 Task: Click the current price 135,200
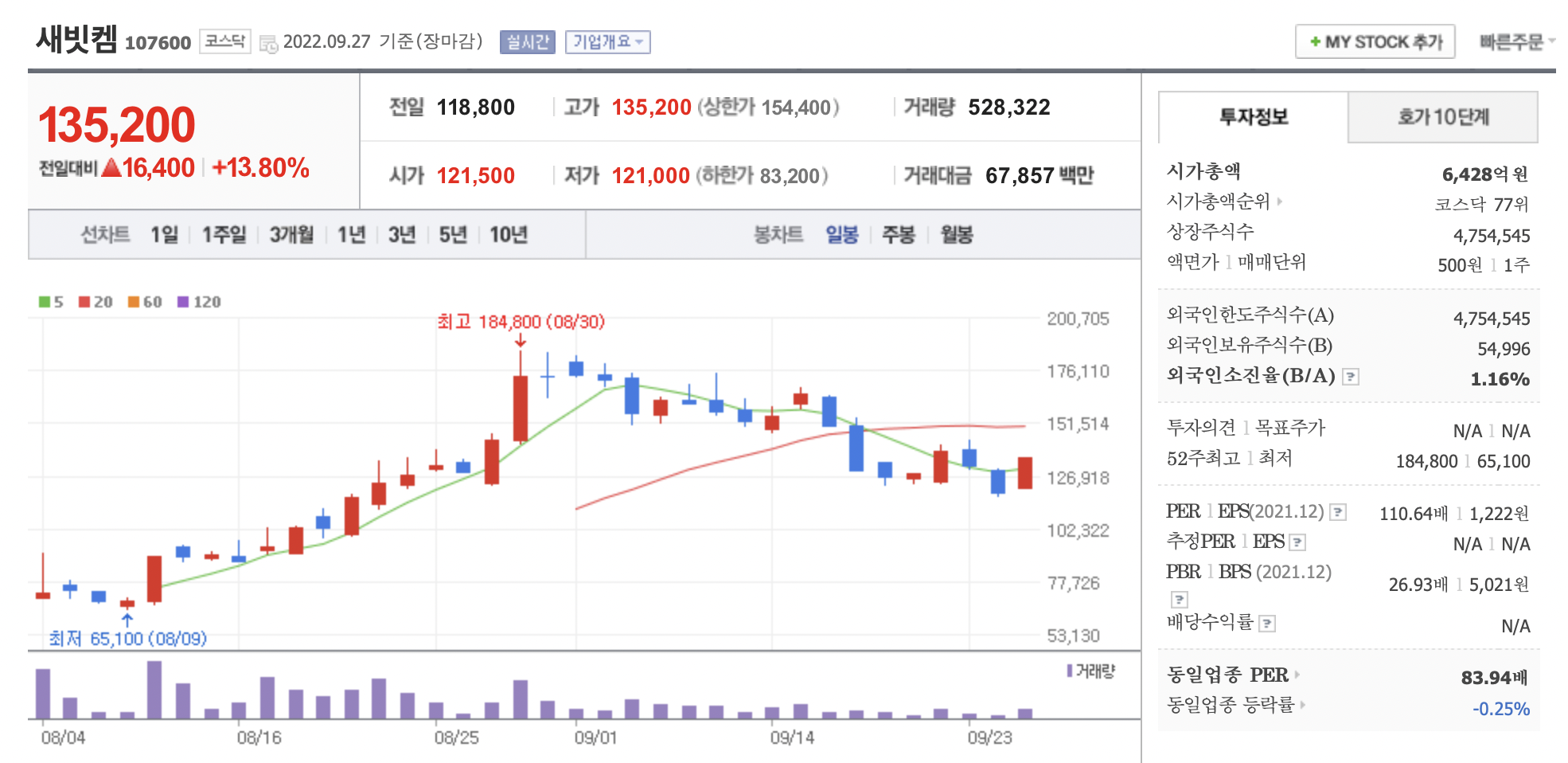click(x=117, y=125)
